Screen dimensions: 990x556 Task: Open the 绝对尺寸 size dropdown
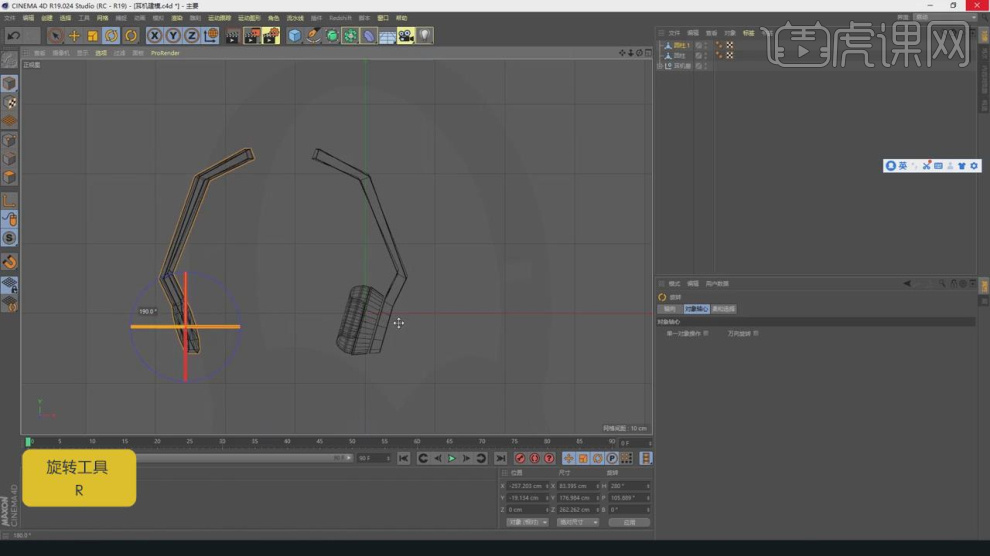click(578, 522)
